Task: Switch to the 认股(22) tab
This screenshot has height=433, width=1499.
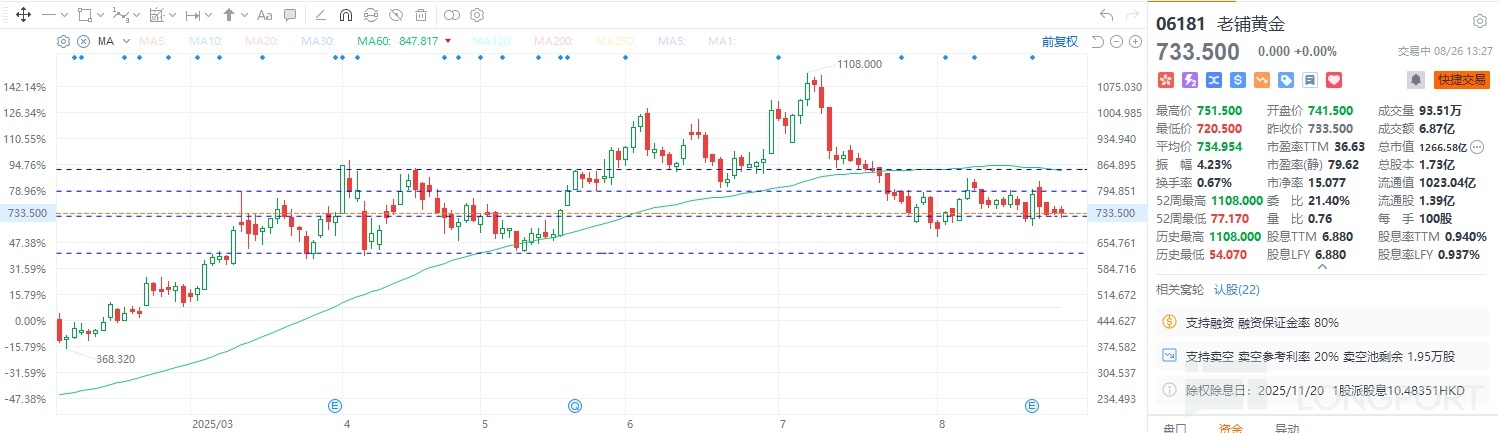Action: pos(1237,290)
